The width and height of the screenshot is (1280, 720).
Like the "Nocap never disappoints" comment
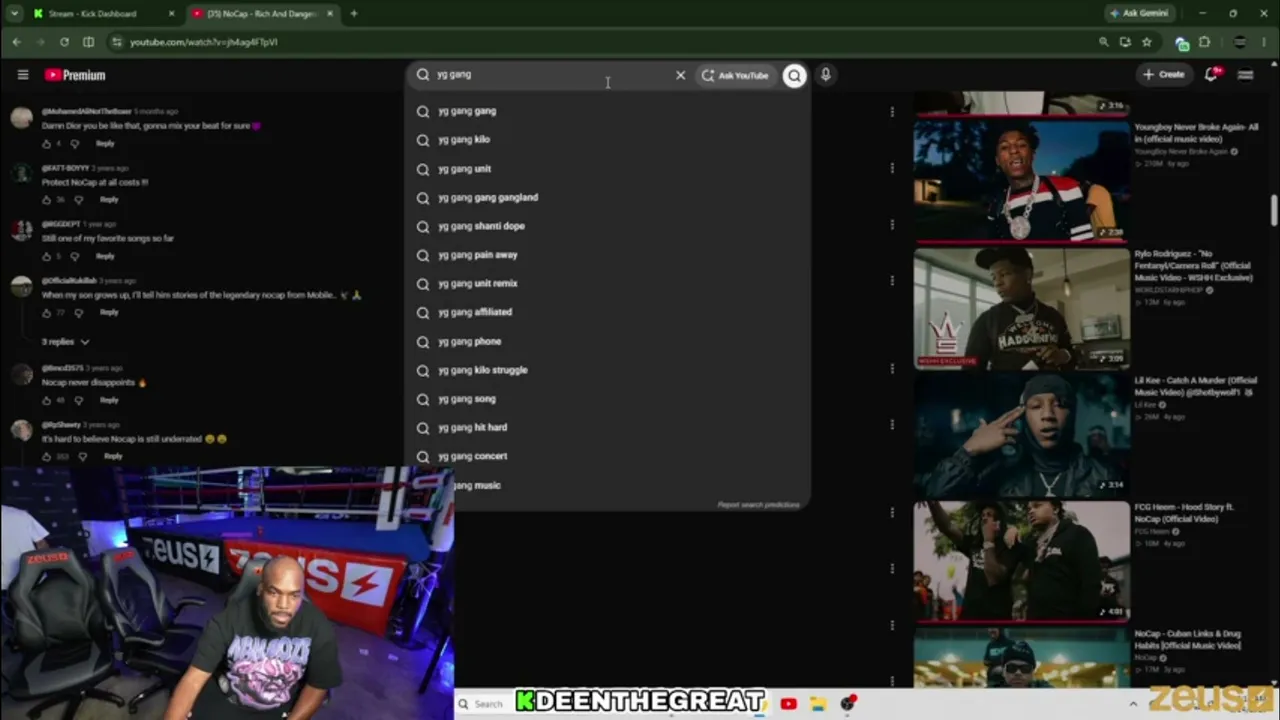46,401
